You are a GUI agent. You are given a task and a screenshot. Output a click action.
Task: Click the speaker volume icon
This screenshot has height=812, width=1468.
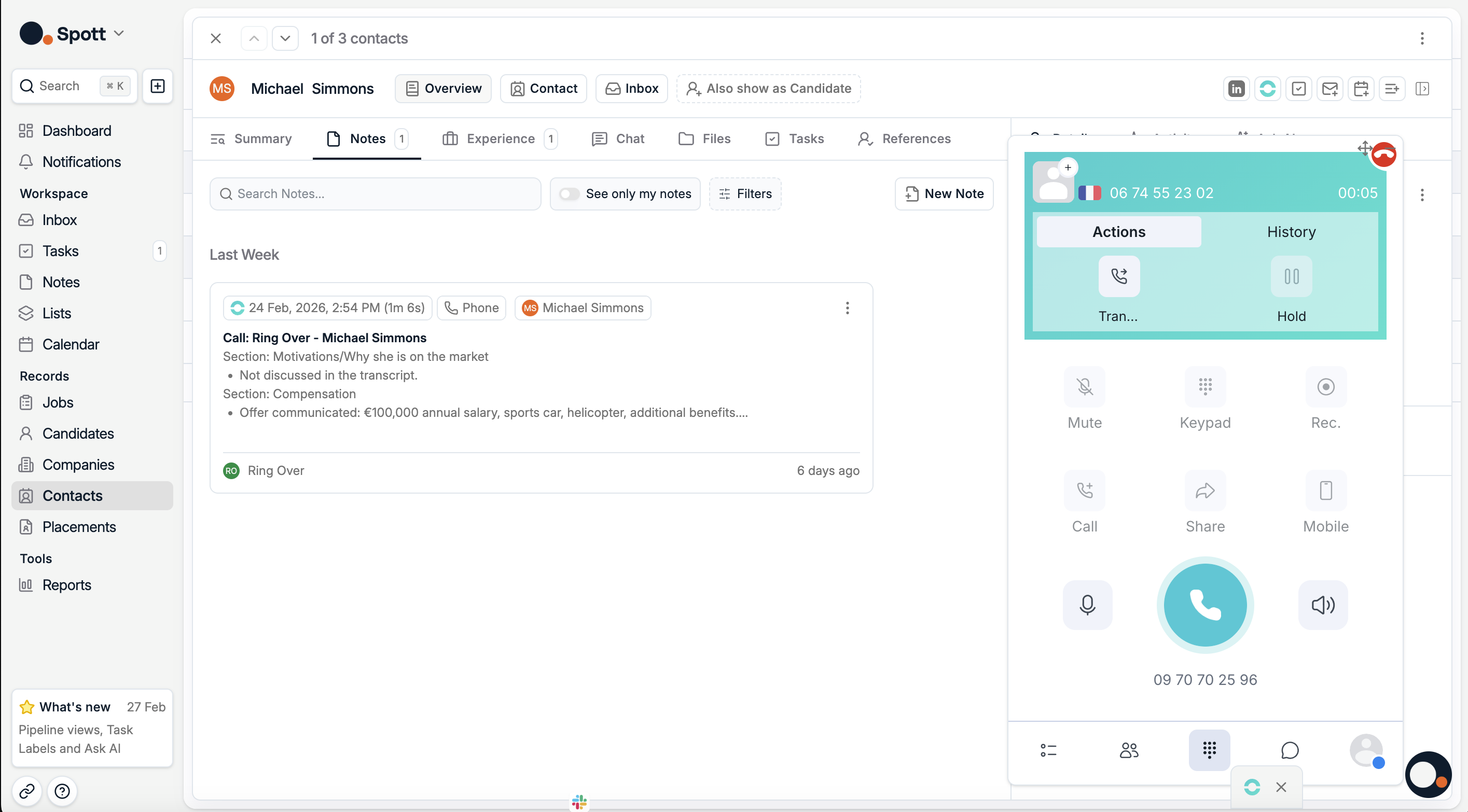point(1322,605)
